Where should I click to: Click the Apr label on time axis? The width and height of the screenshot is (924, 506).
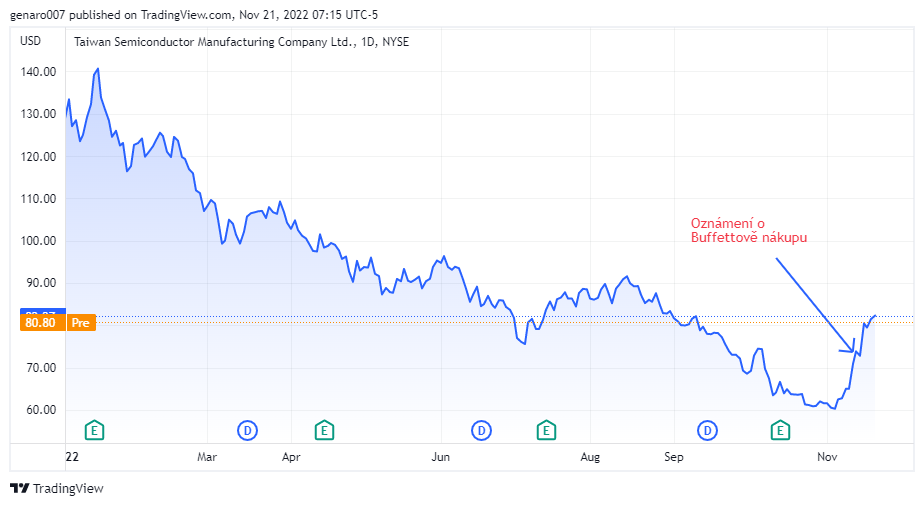pos(291,457)
